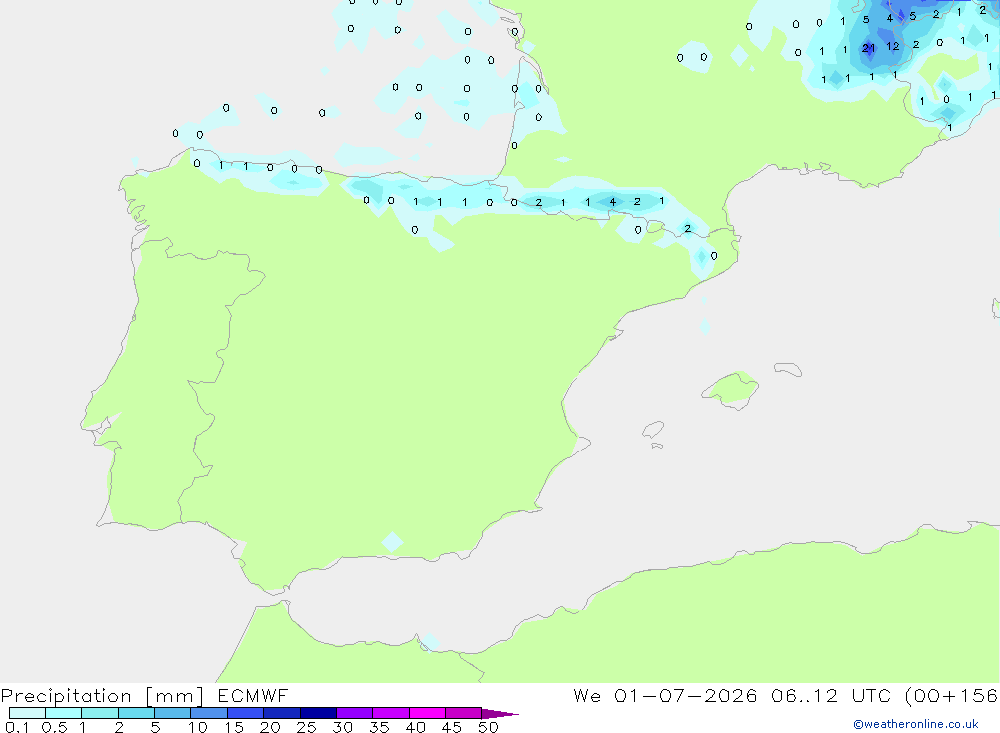This screenshot has width=1000, height=733.
Task: Click the 'UTC' label
Action: pos(872,695)
